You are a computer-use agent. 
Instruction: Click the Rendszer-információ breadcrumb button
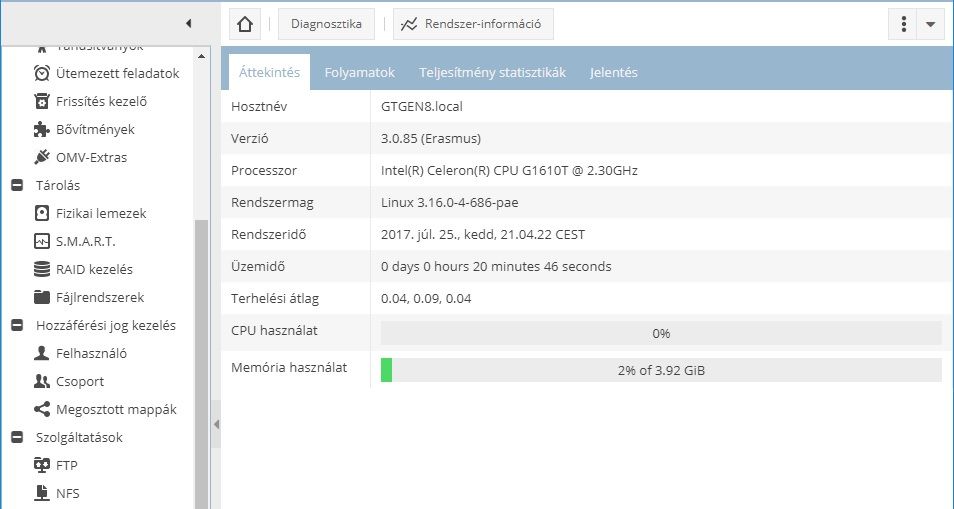pos(473,24)
